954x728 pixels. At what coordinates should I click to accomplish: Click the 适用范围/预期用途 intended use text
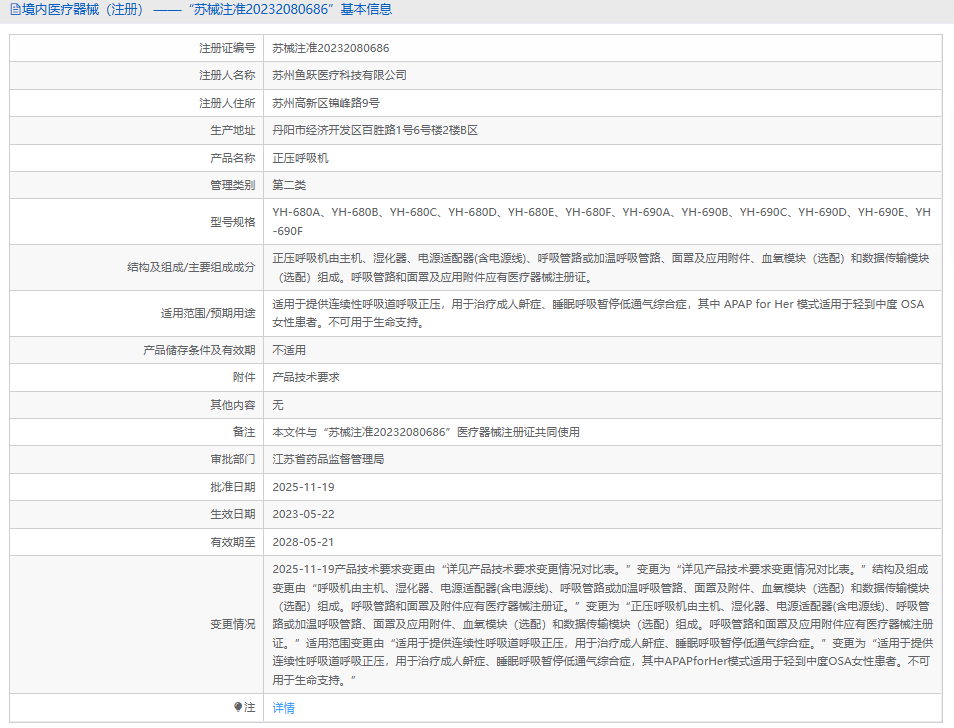[598, 313]
